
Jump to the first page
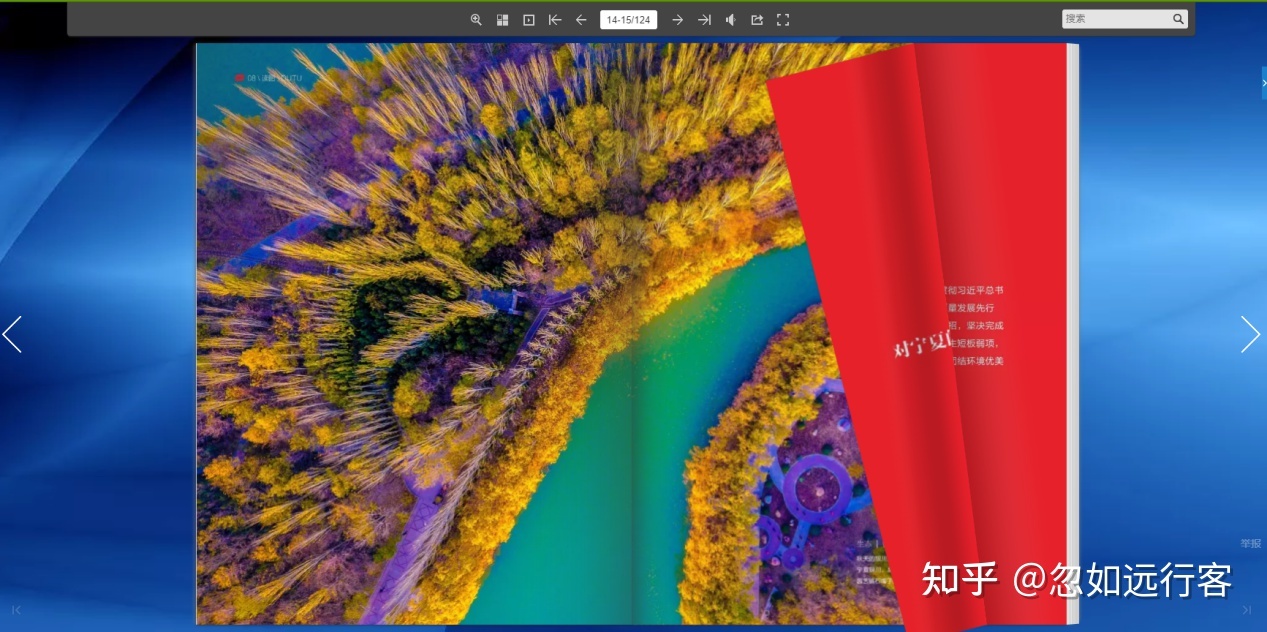pyautogui.click(x=555, y=20)
